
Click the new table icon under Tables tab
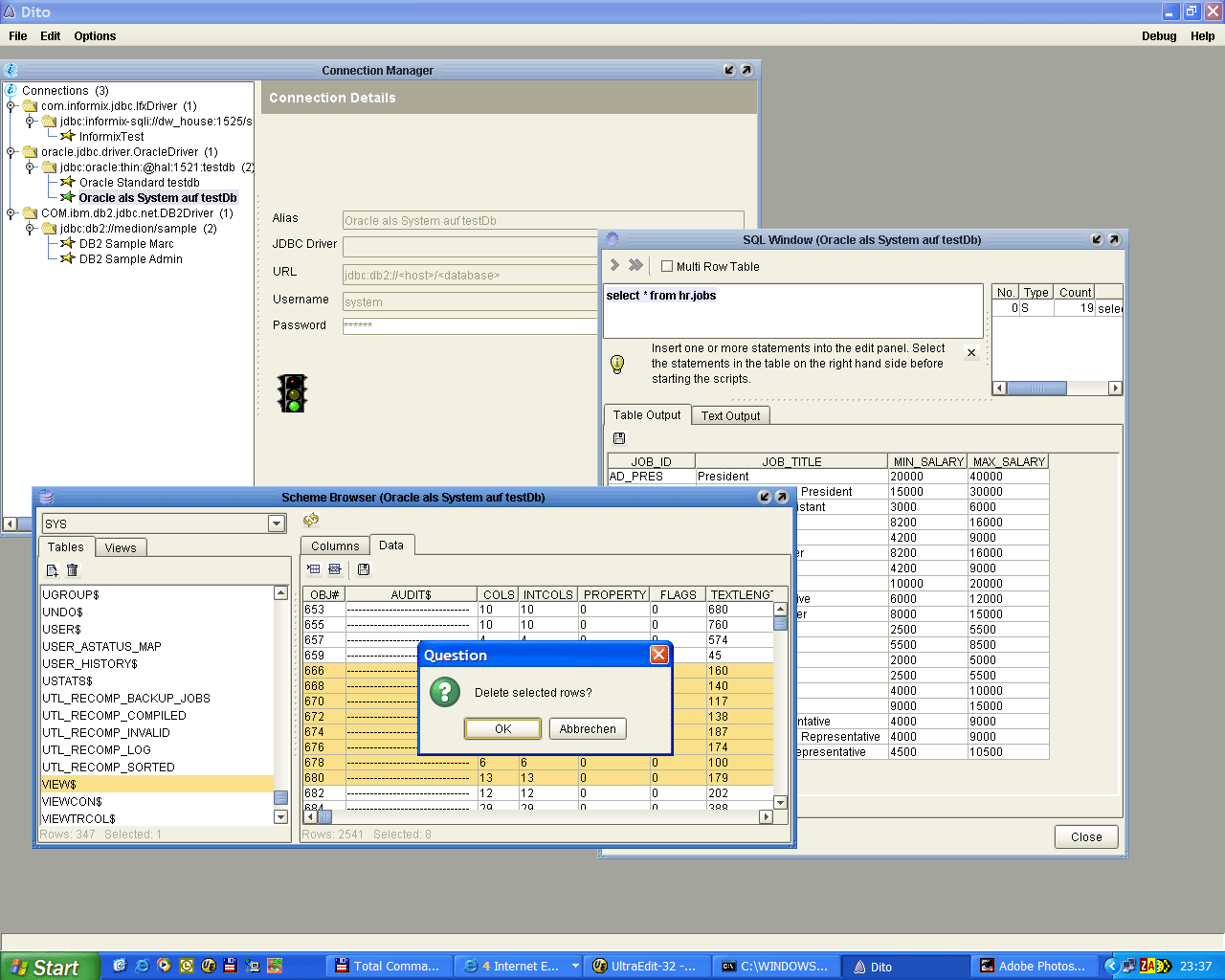tap(53, 570)
